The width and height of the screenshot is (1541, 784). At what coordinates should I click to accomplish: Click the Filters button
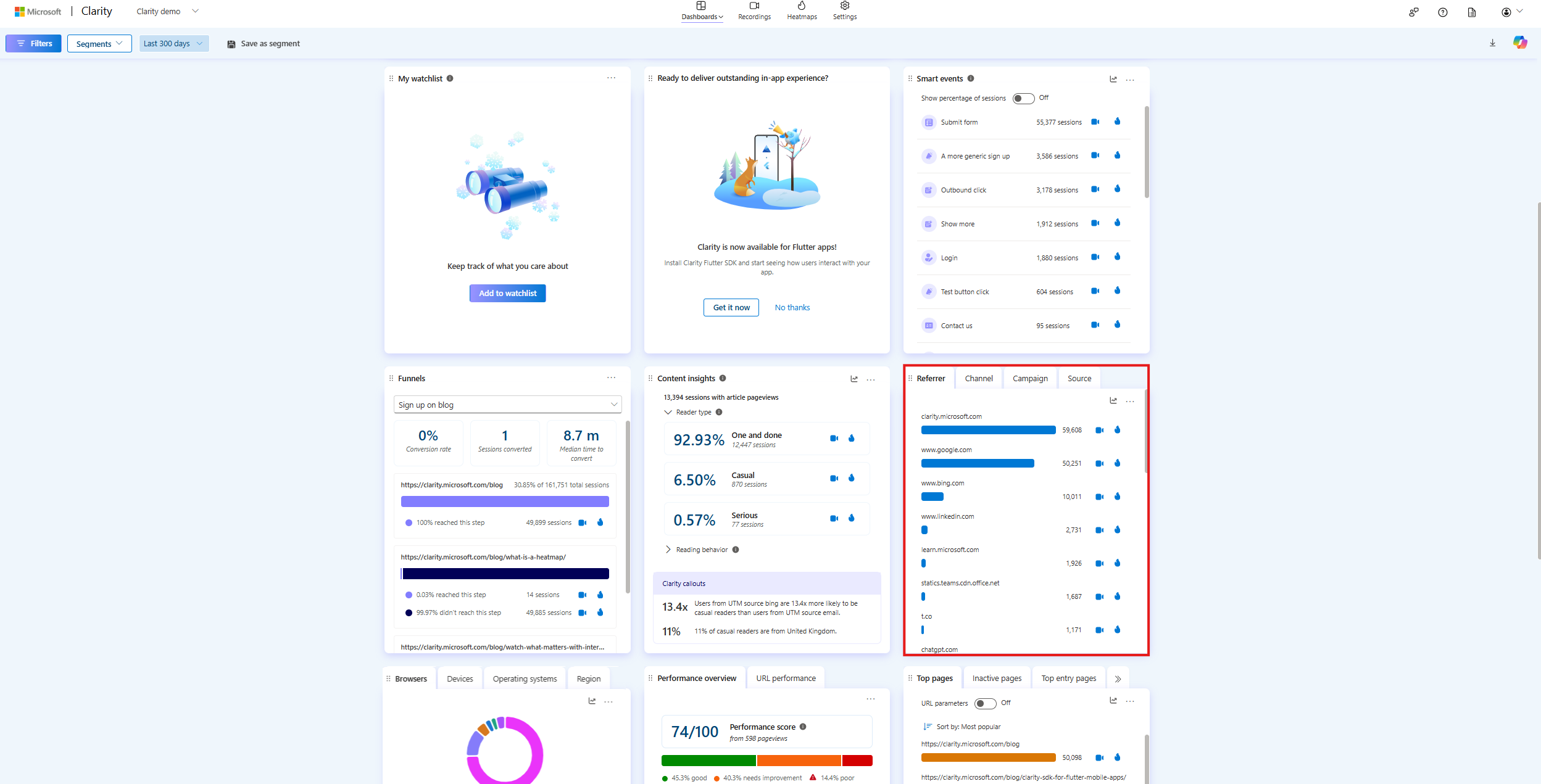[x=33, y=44]
